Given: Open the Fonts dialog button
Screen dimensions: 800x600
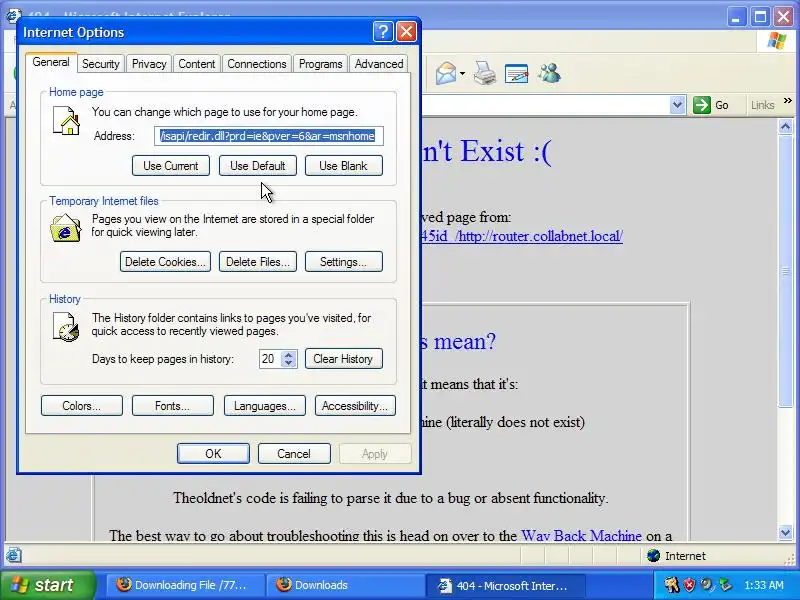Looking at the screenshot, I should click(172, 406).
